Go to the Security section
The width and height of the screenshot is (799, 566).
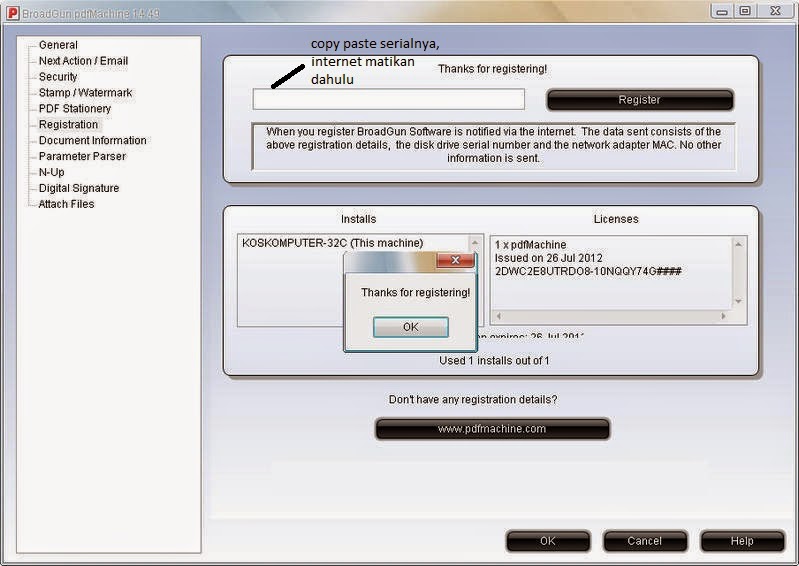[x=58, y=77]
